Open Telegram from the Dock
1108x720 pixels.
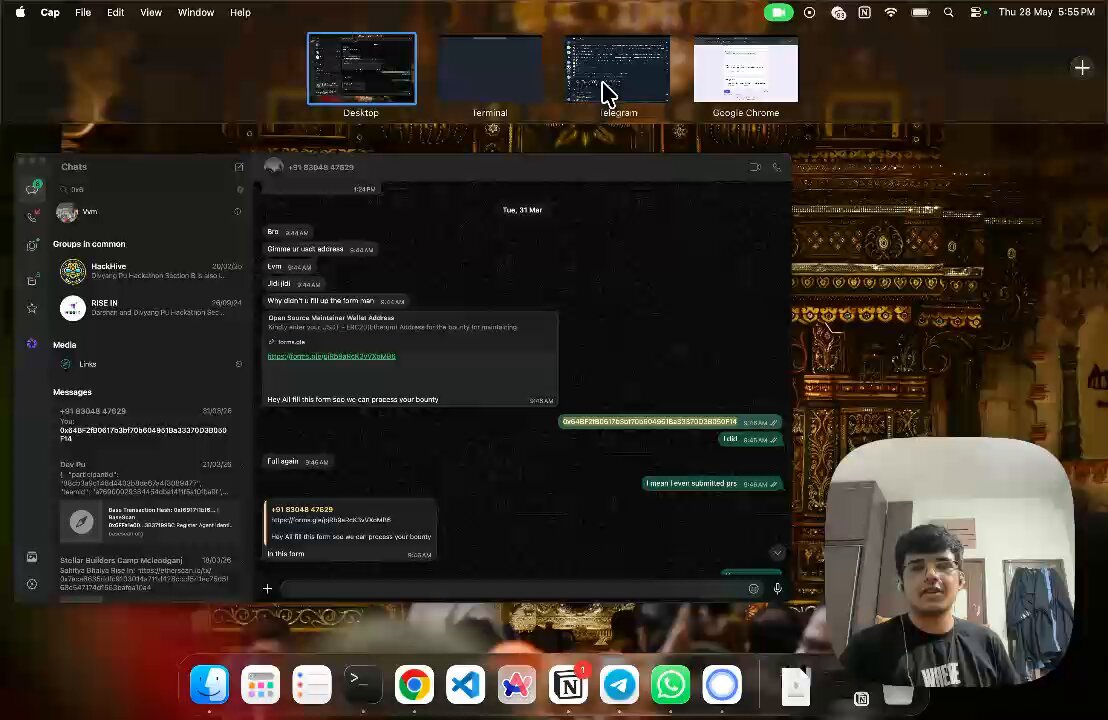619,684
